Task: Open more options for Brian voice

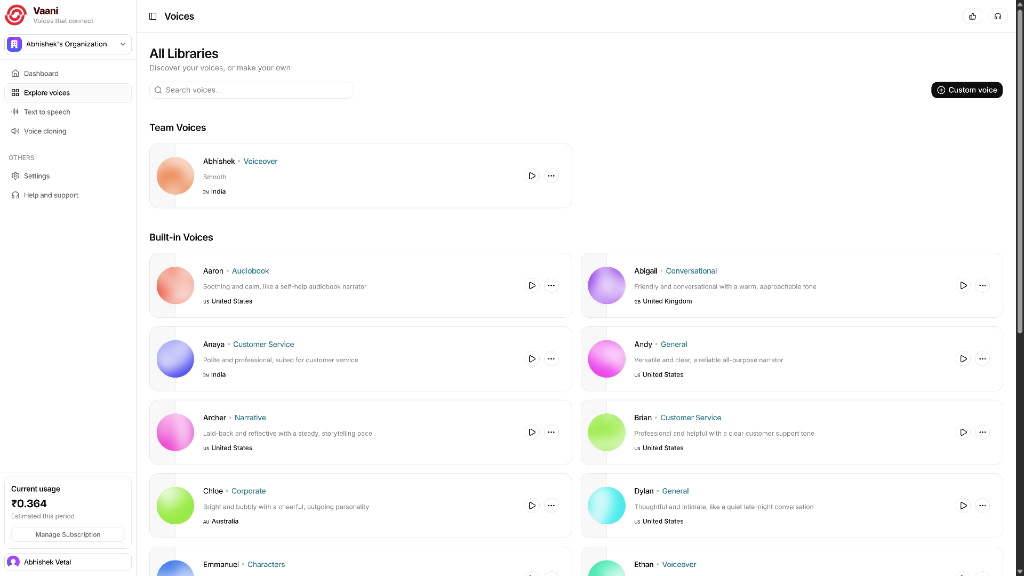Action: point(982,432)
